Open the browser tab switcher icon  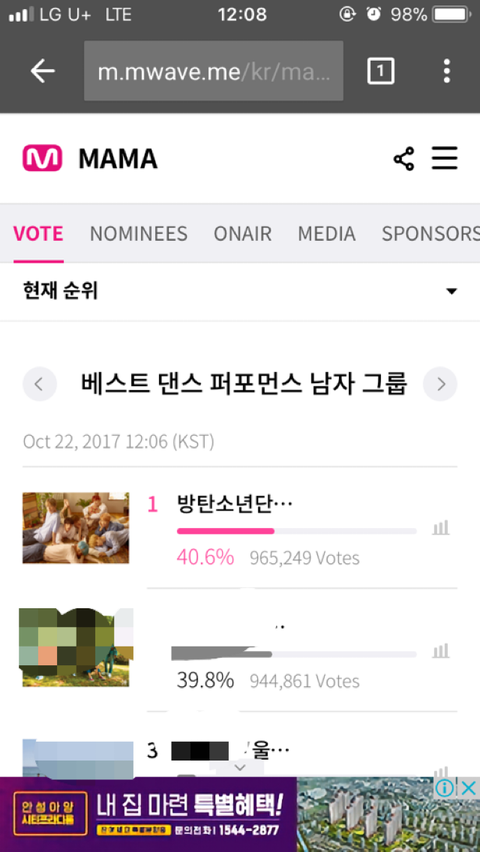click(381, 71)
